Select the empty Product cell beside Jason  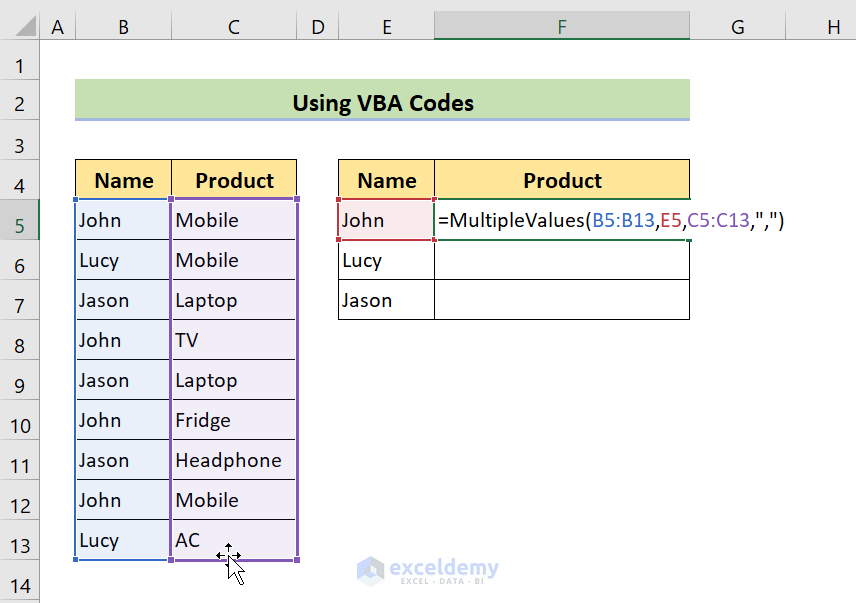pyautogui.click(x=561, y=301)
